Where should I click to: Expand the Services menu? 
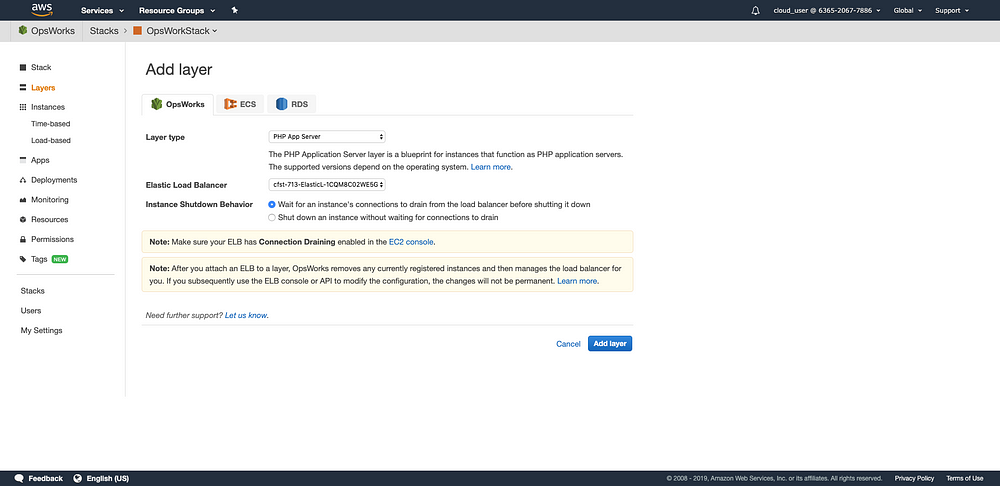(x=102, y=10)
